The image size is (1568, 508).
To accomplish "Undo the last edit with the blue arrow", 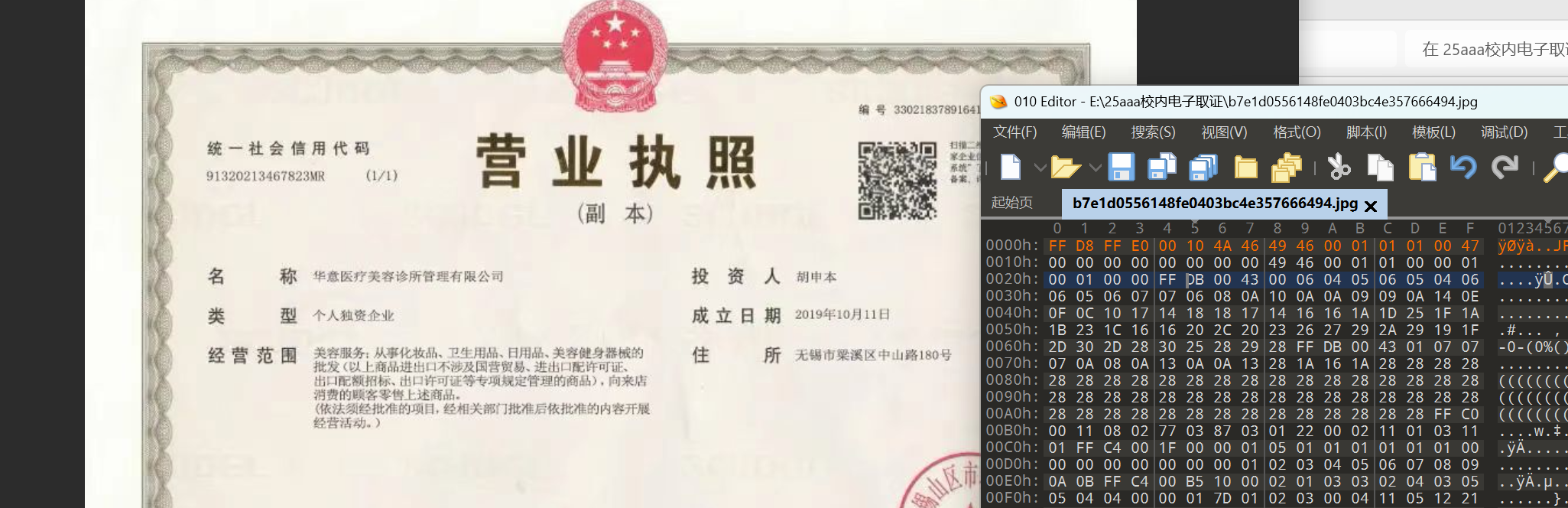I will pyautogui.click(x=1463, y=167).
